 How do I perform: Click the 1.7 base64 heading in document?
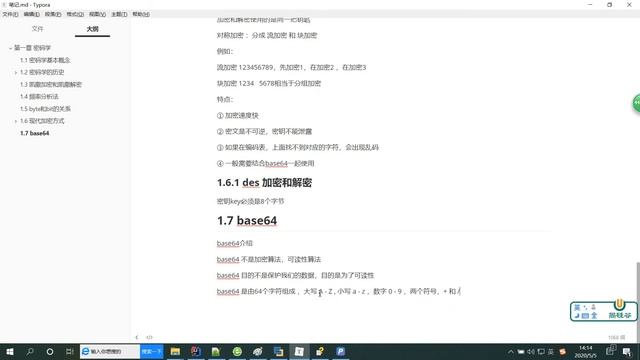pos(247,220)
